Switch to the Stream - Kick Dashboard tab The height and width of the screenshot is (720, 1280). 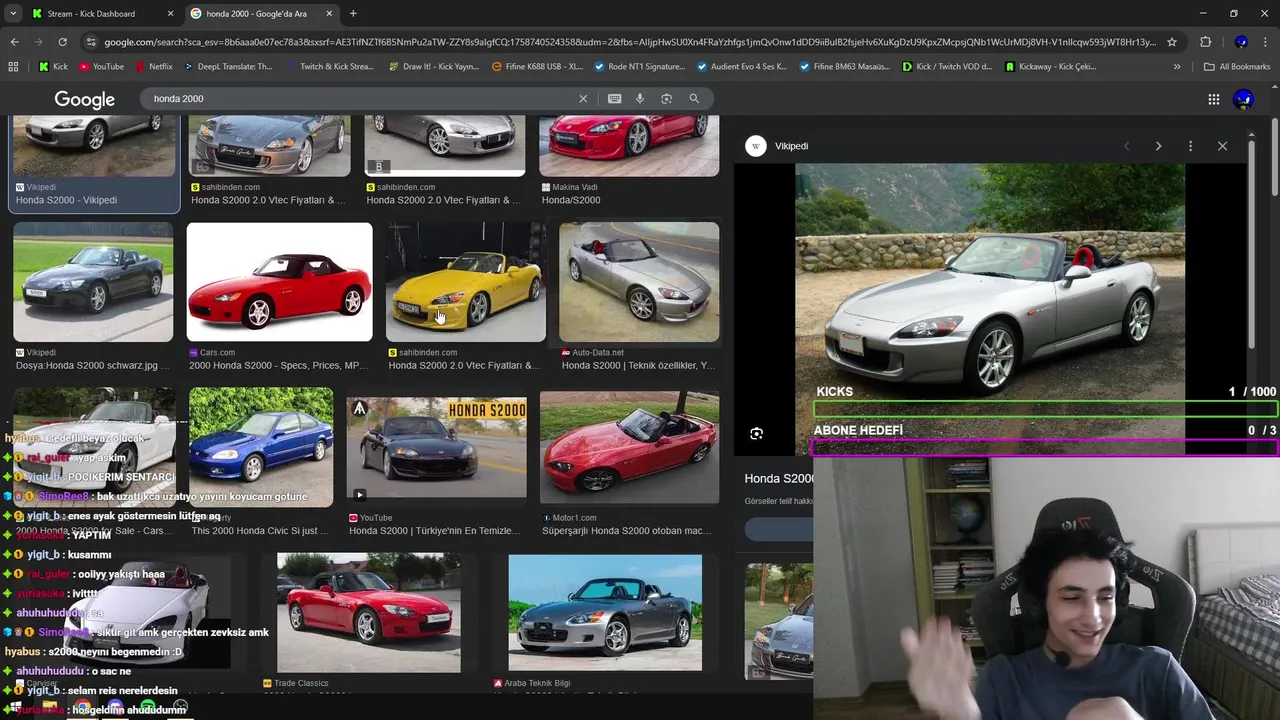tap(90, 14)
